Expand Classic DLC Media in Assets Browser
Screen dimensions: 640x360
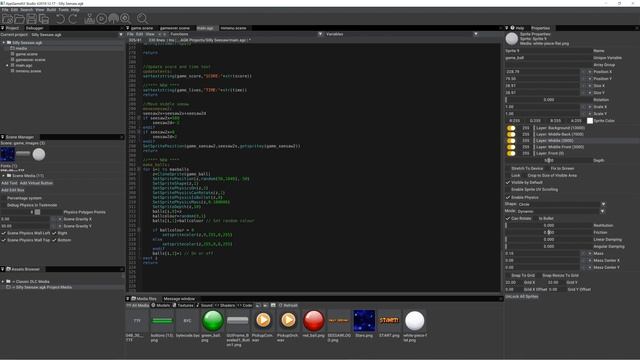click(x=3, y=282)
